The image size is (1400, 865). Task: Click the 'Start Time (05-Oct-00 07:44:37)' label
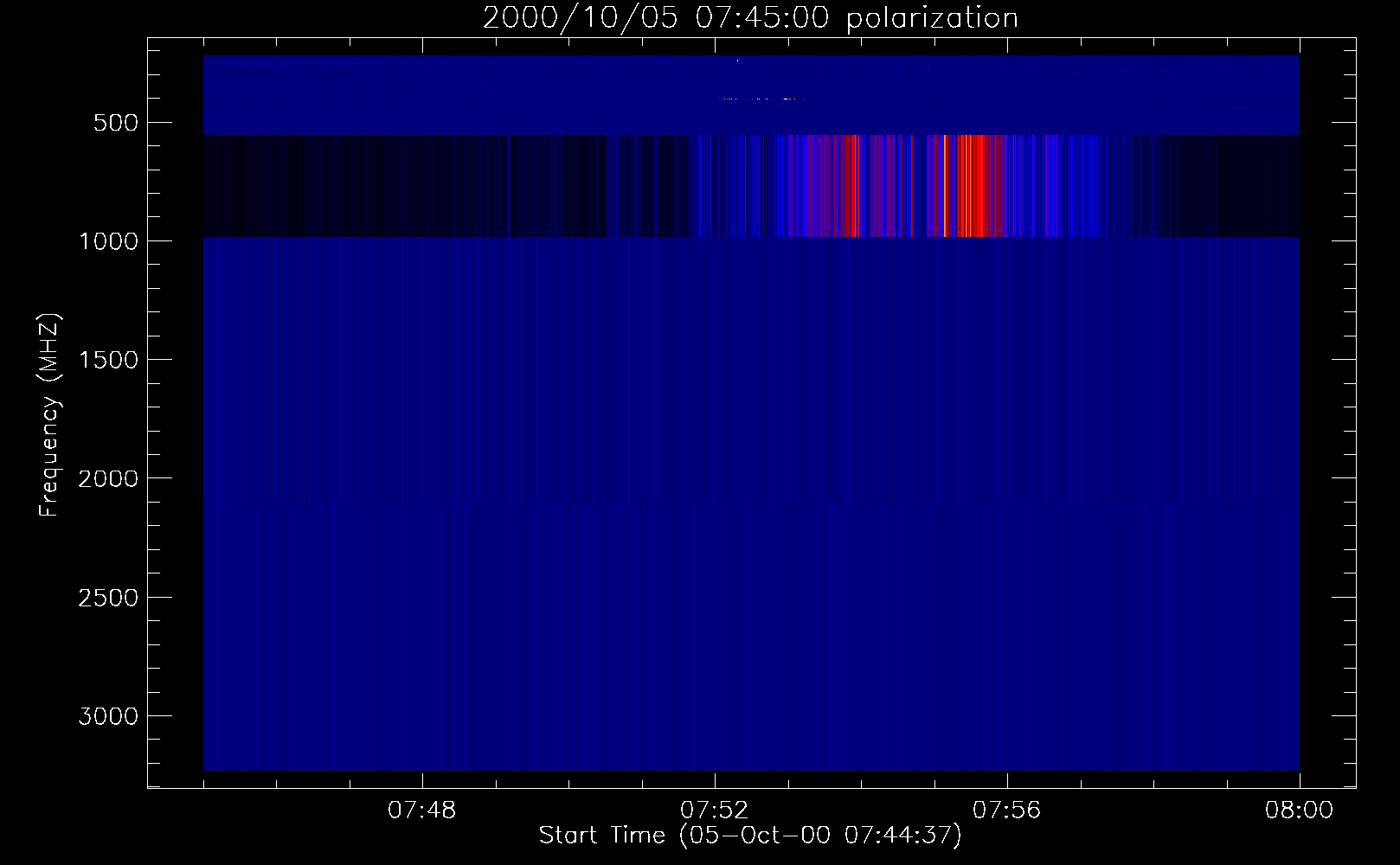pyautogui.click(x=750, y=836)
